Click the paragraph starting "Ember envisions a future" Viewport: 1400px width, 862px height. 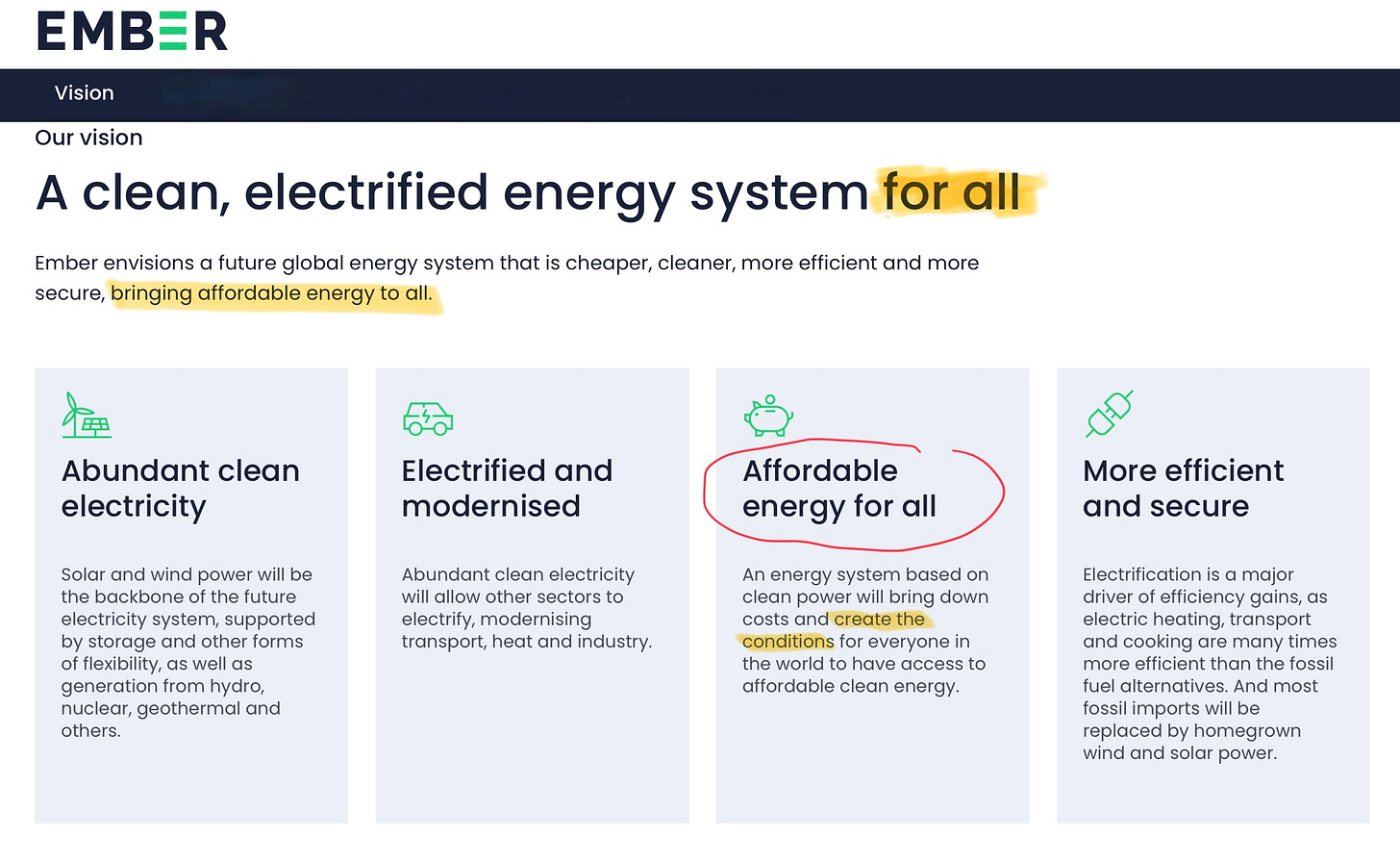507,278
